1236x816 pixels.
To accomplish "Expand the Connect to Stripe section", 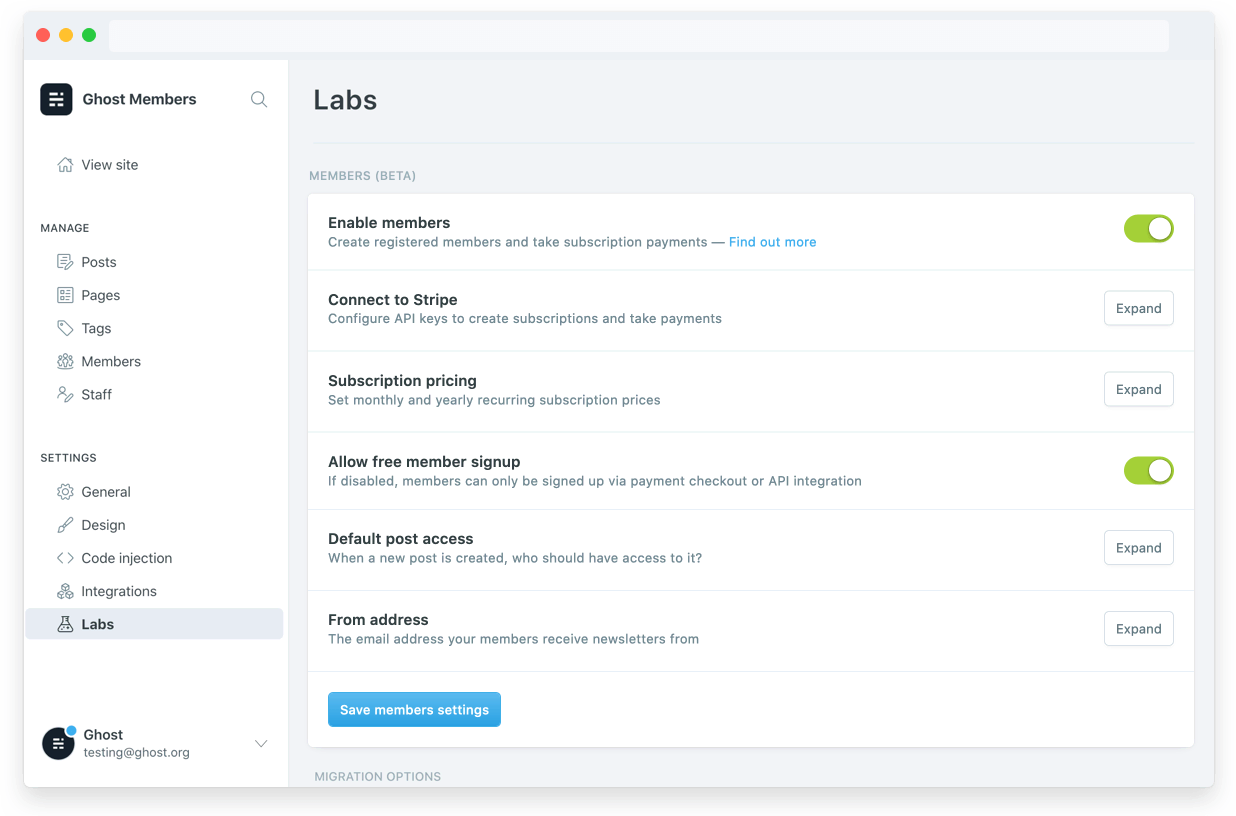I will click(1138, 308).
